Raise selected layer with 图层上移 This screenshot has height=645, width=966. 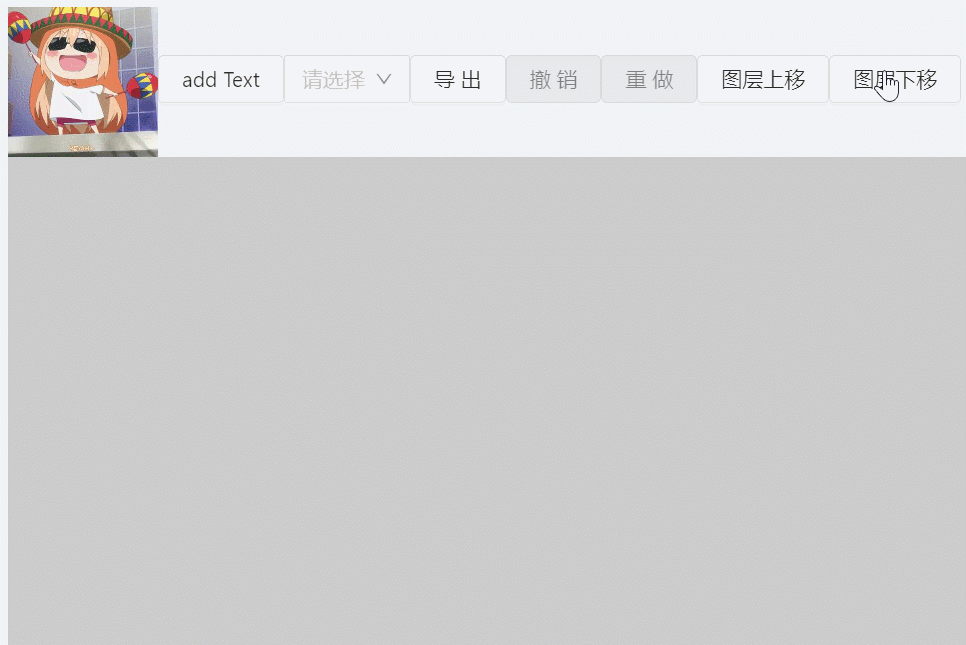click(763, 79)
